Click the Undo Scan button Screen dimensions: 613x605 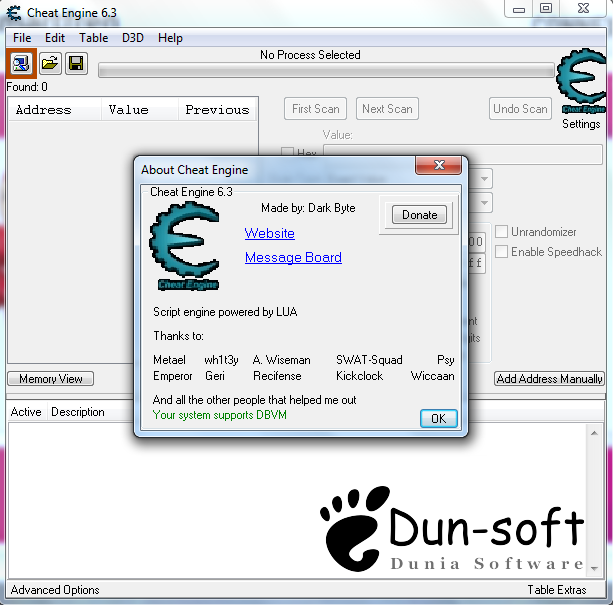click(x=520, y=109)
